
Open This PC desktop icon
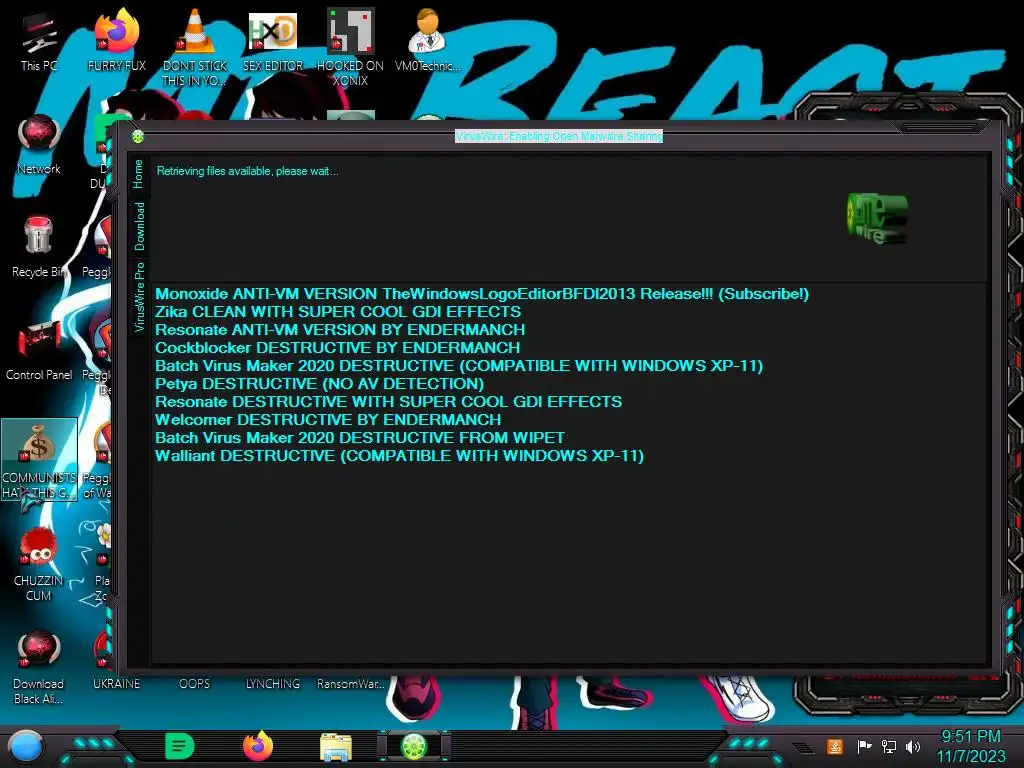(39, 41)
